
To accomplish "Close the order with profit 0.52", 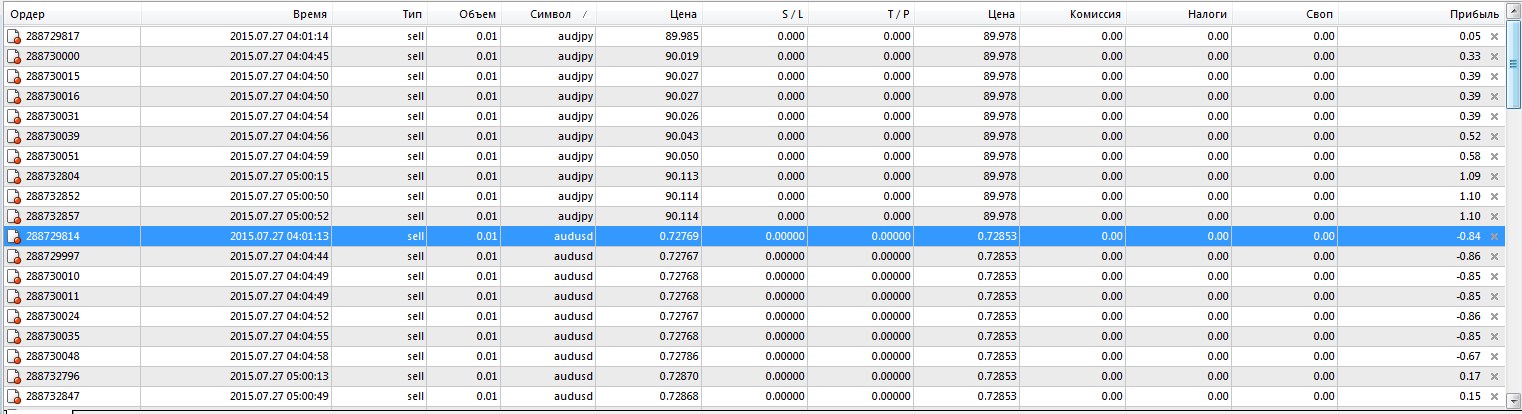I will 1494,136.
